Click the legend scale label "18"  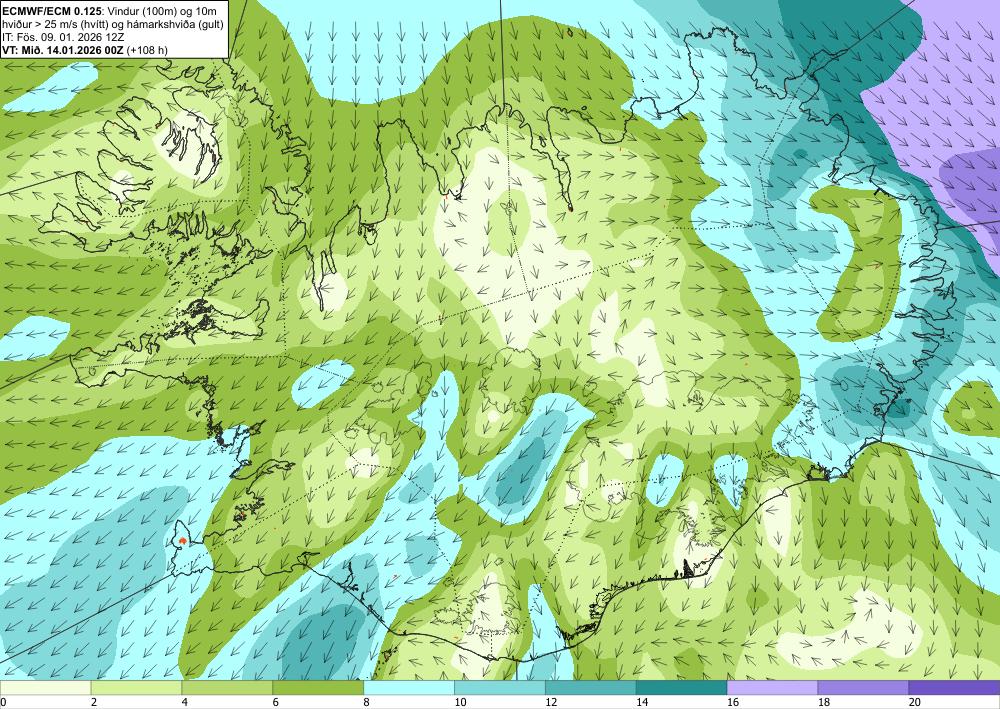pyautogui.click(x=823, y=703)
